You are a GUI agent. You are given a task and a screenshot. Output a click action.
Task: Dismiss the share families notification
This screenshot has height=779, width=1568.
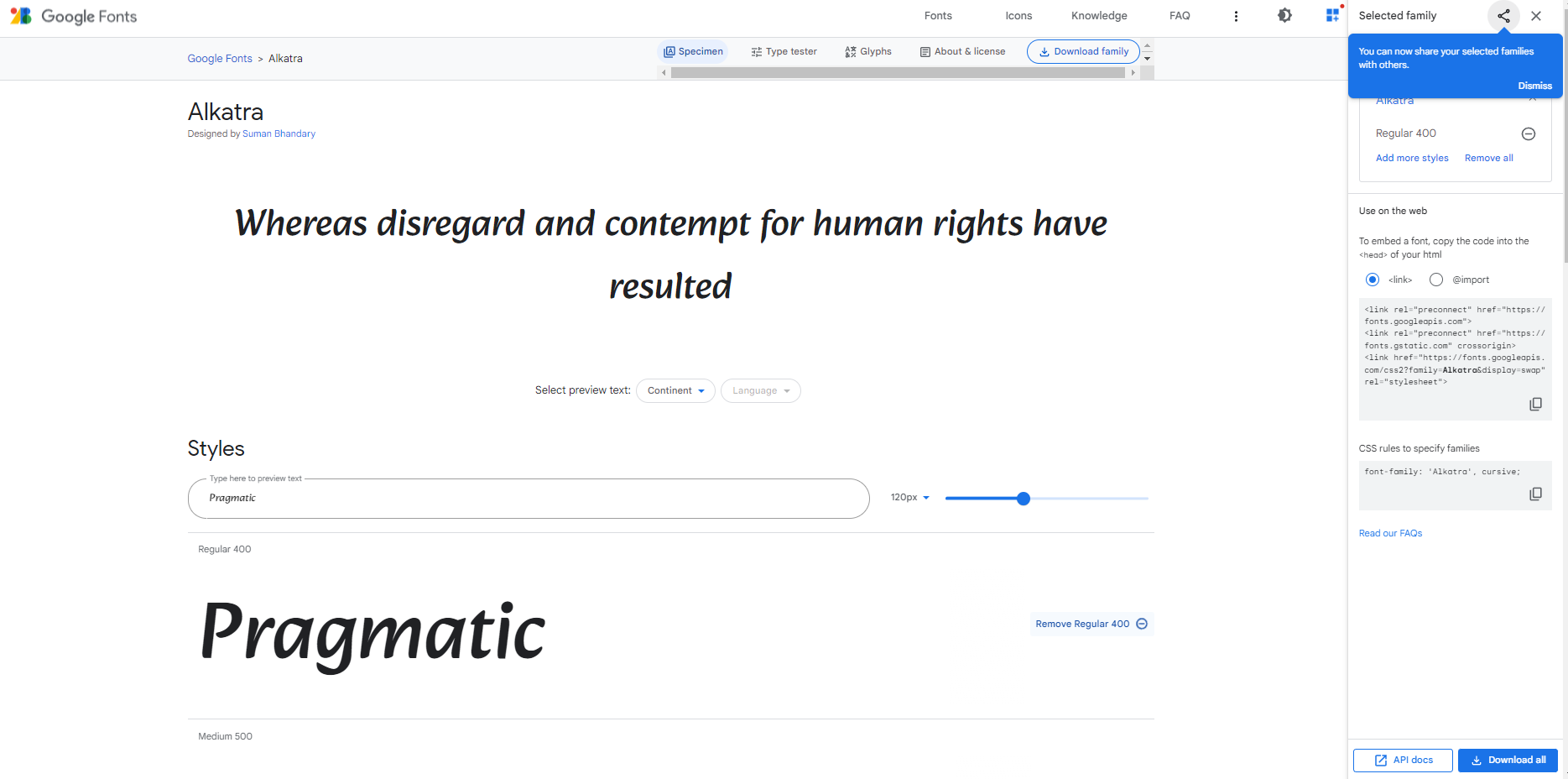point(1534,86)
